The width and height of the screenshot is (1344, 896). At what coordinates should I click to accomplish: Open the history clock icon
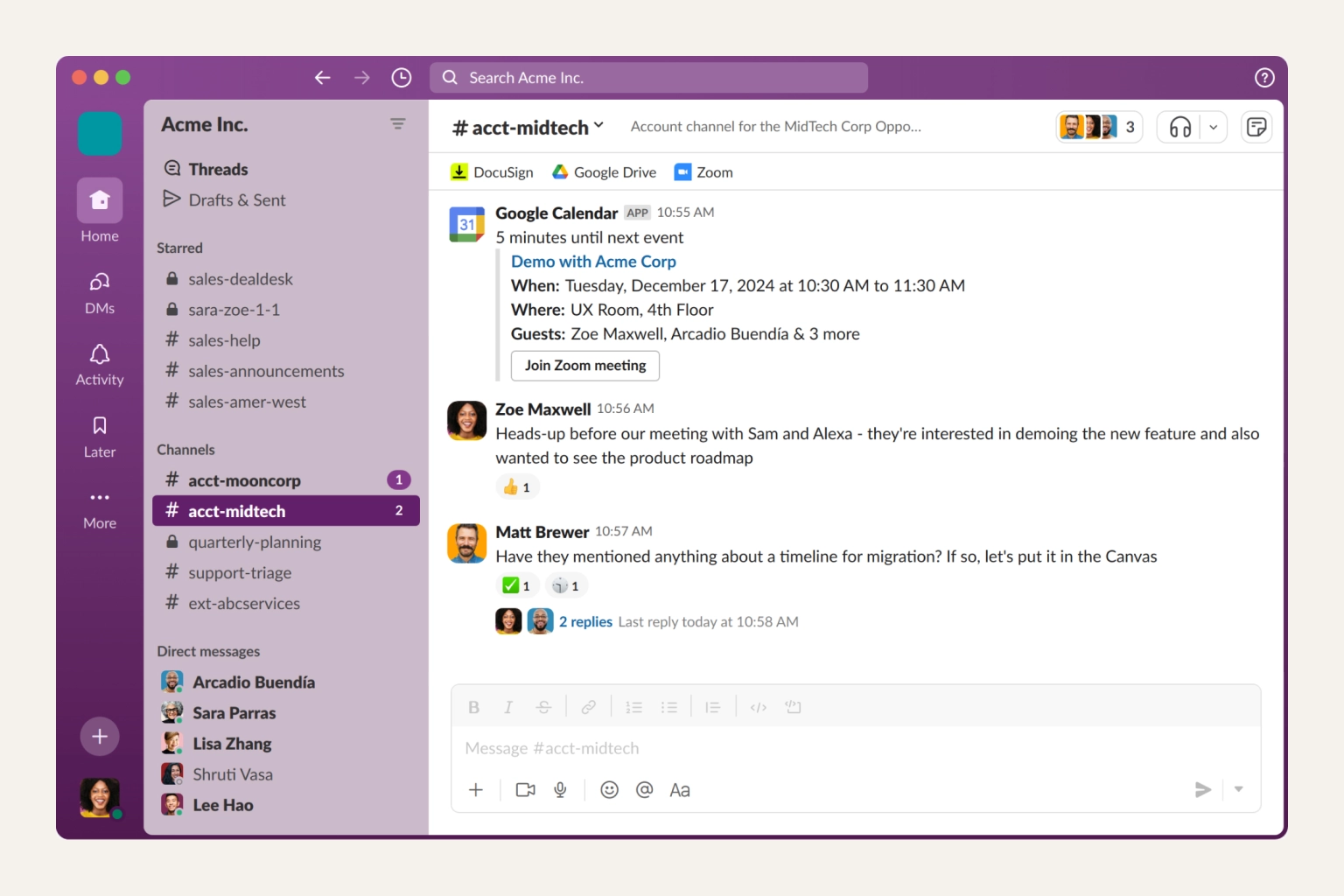402,78
